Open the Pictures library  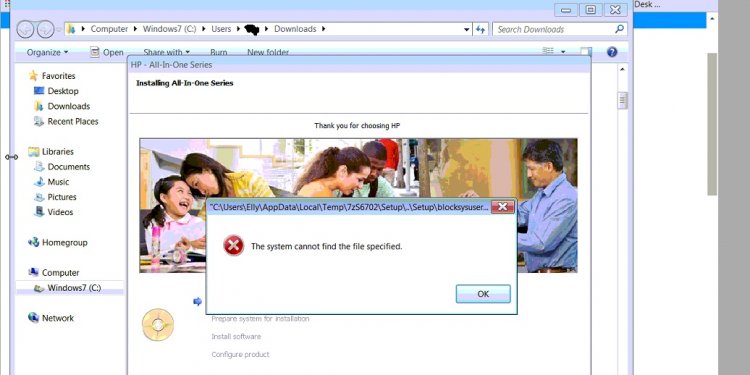62,197
